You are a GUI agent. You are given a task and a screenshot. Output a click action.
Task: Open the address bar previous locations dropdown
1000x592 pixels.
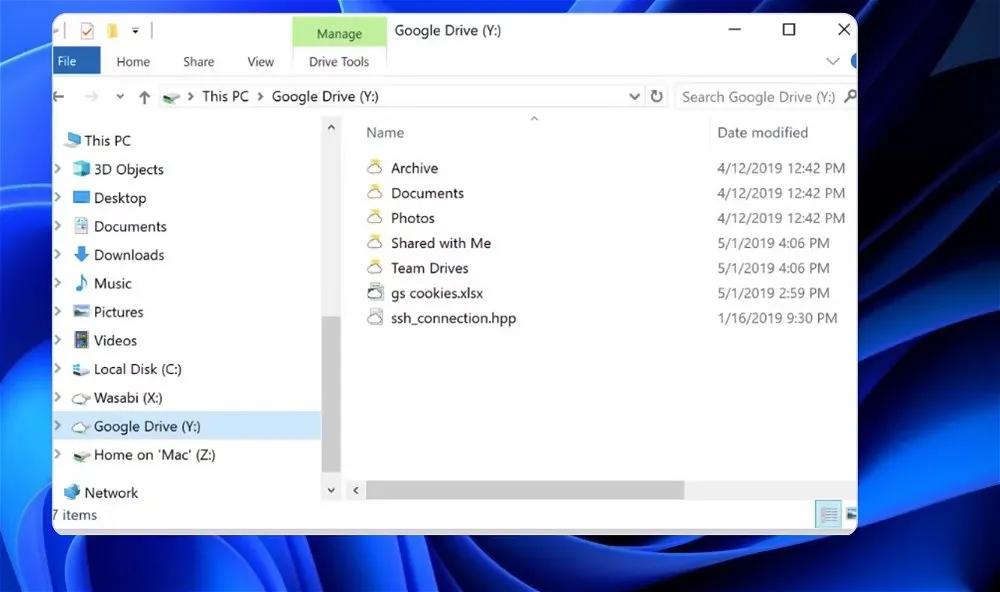[635, 96]
